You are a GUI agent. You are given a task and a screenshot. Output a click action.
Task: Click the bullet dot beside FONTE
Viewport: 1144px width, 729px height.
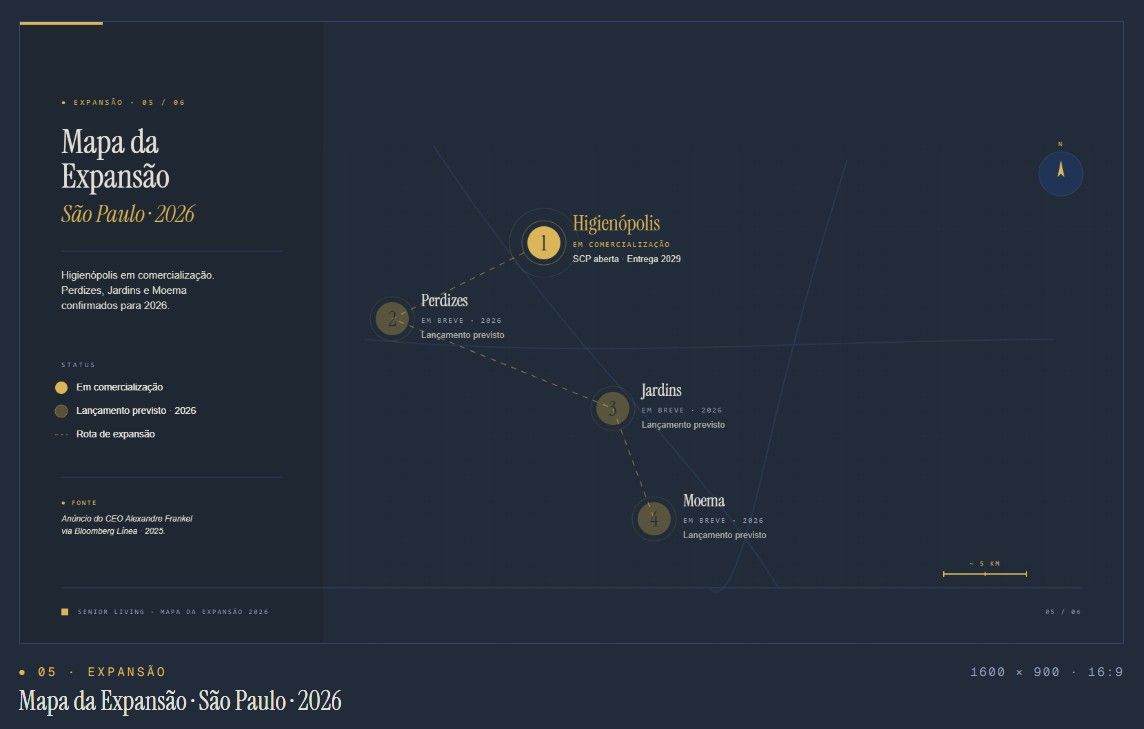click(x=63, y=503)
